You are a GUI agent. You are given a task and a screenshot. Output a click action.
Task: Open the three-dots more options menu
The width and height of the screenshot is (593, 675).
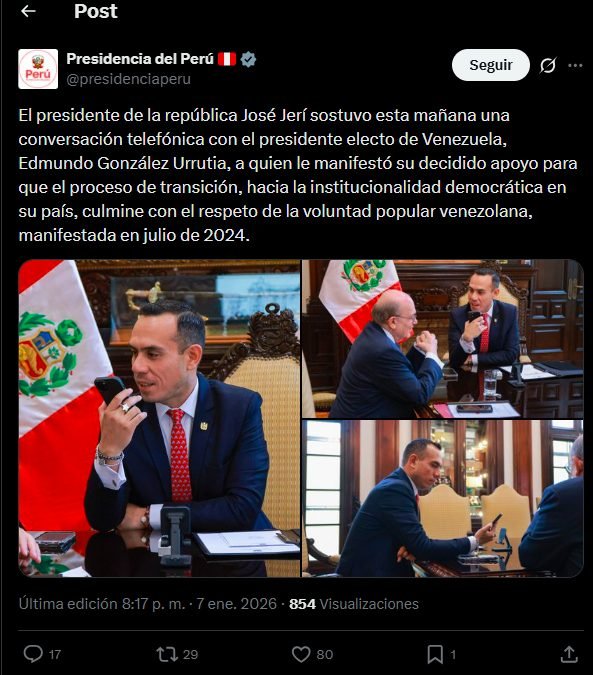click(x=575, y=65)
